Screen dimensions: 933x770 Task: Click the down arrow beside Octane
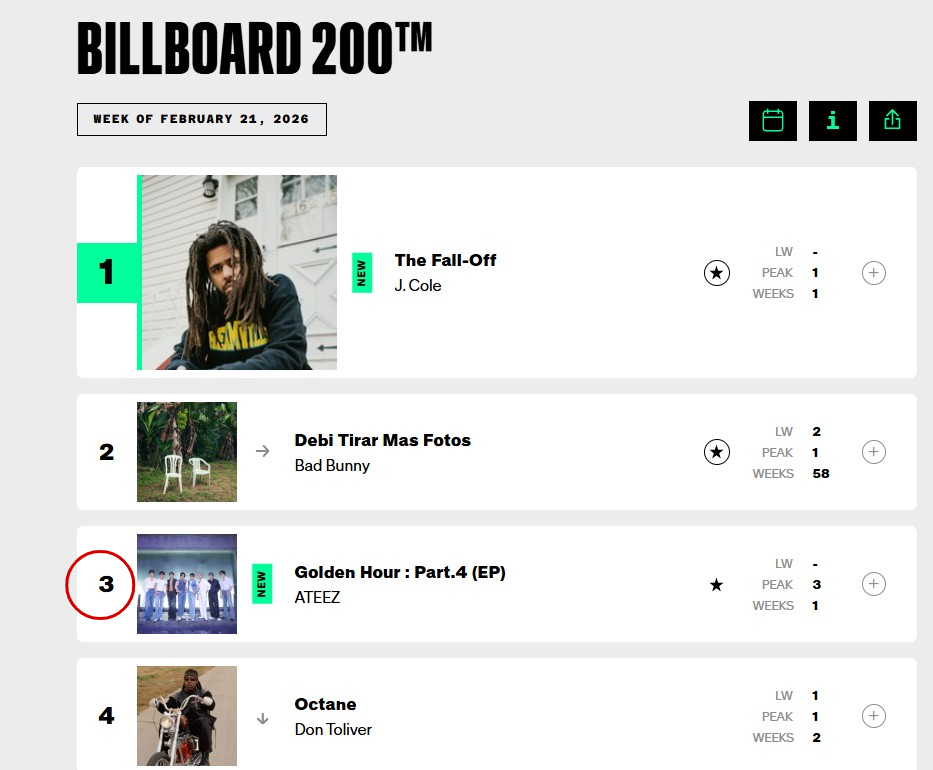coord(263,717)
